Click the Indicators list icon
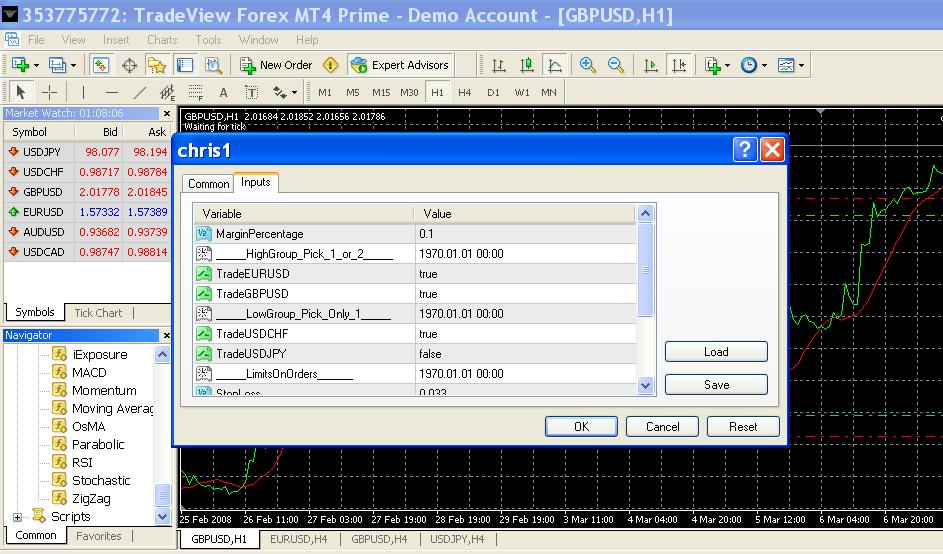The width and height of the screenshot is (943, 554). click(x=713, y=65)
